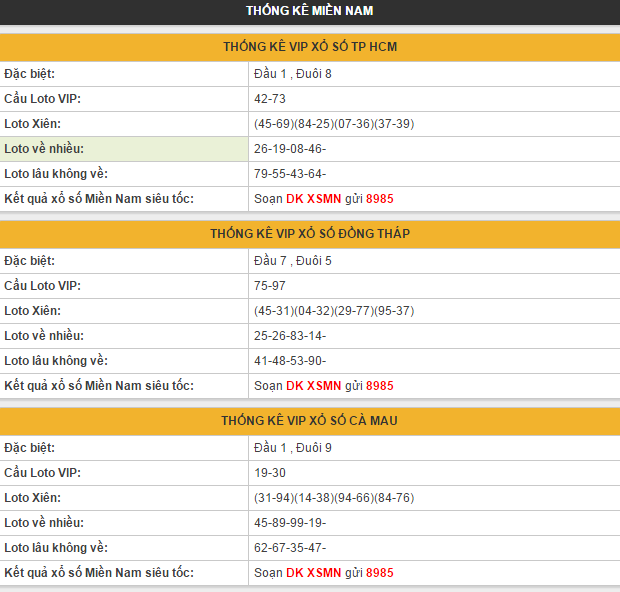Click 'Kết quả xổ số Miền Nam siêu tốc:' in Đồng Tháp
Viewport: 620px width, 592px height.
click(x=99, y=386)
